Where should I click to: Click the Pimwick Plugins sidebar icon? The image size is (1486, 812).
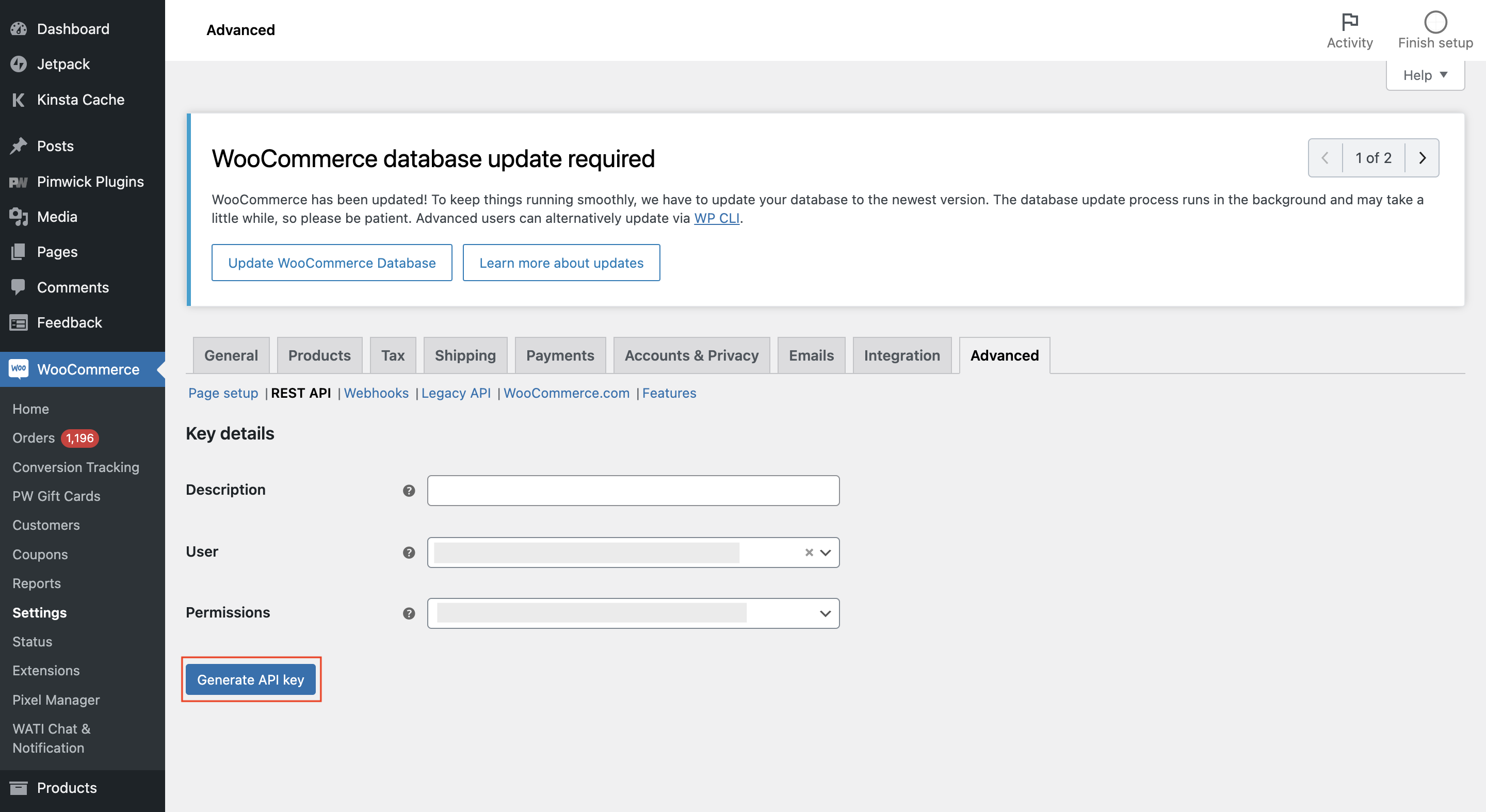pyautogui.click(x=19, y=182)
